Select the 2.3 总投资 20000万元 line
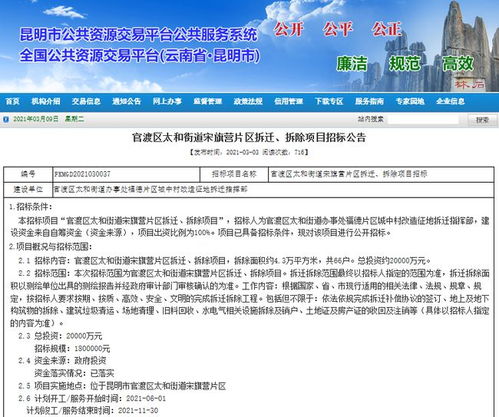Viewport: 499px width, 417px height. pyautogui.click(x=60, y=336)
